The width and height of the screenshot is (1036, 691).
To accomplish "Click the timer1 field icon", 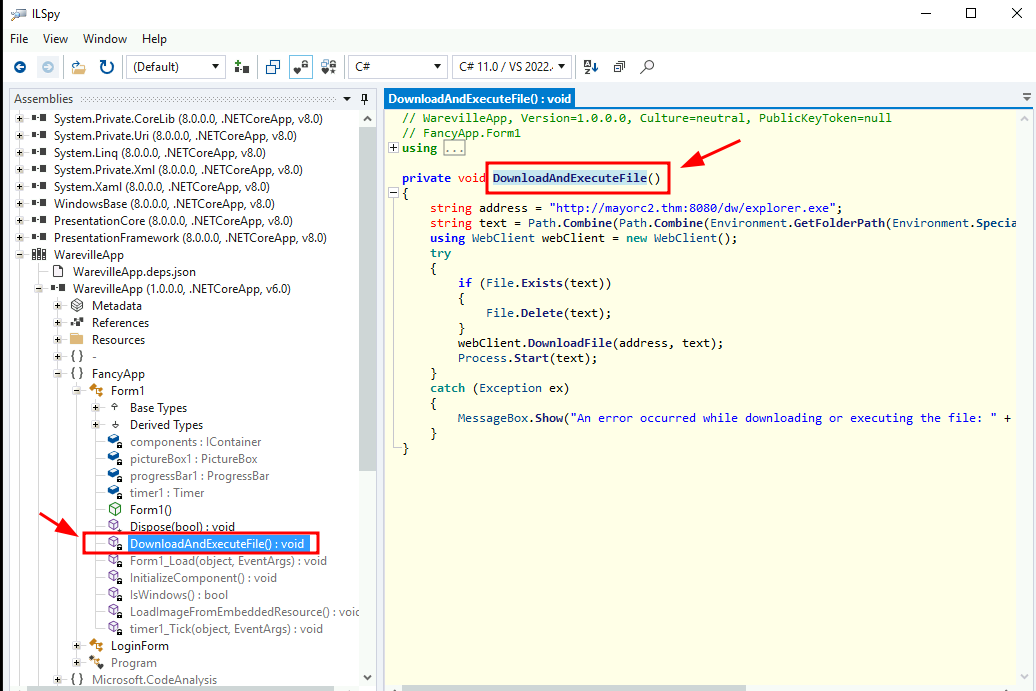I will click(x=115, y=492).
